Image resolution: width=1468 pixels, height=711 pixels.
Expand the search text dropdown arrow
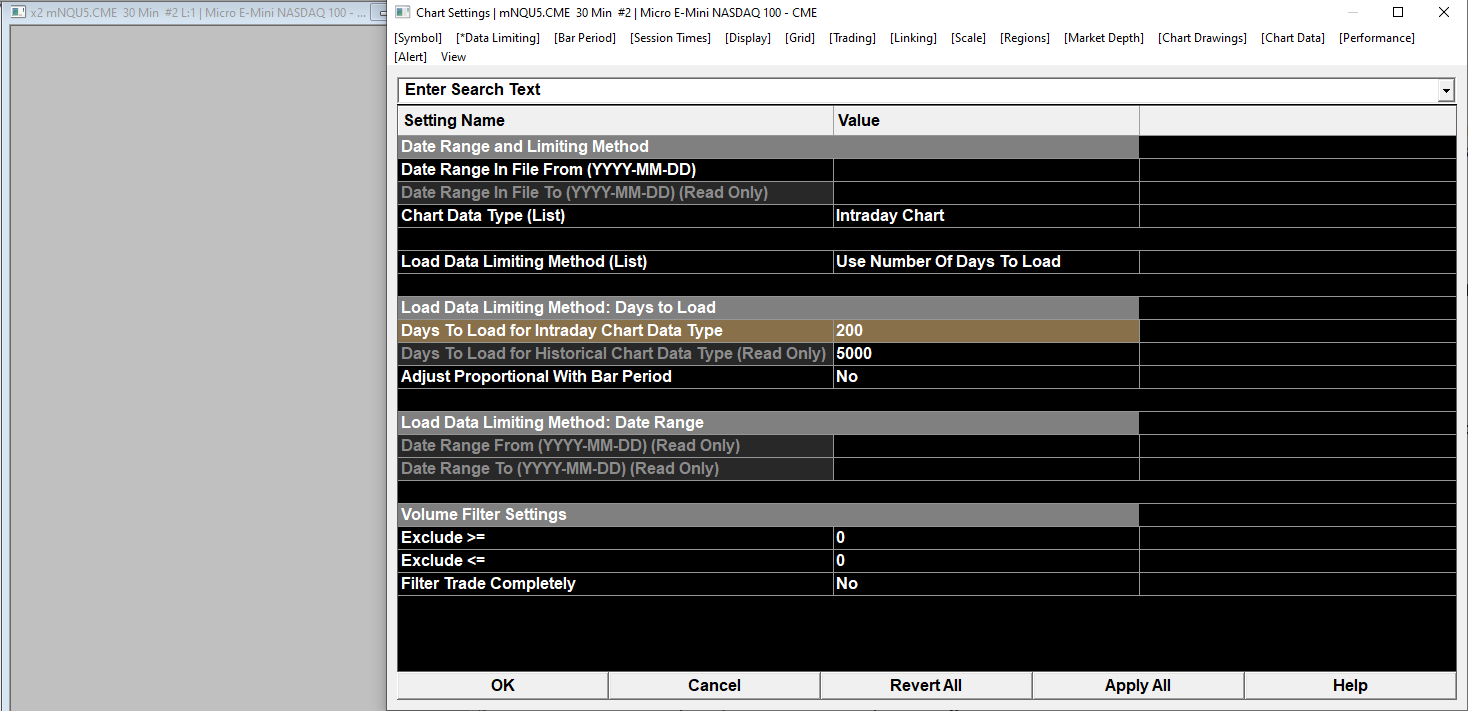pyautogui.click(x=1446, y=91)
